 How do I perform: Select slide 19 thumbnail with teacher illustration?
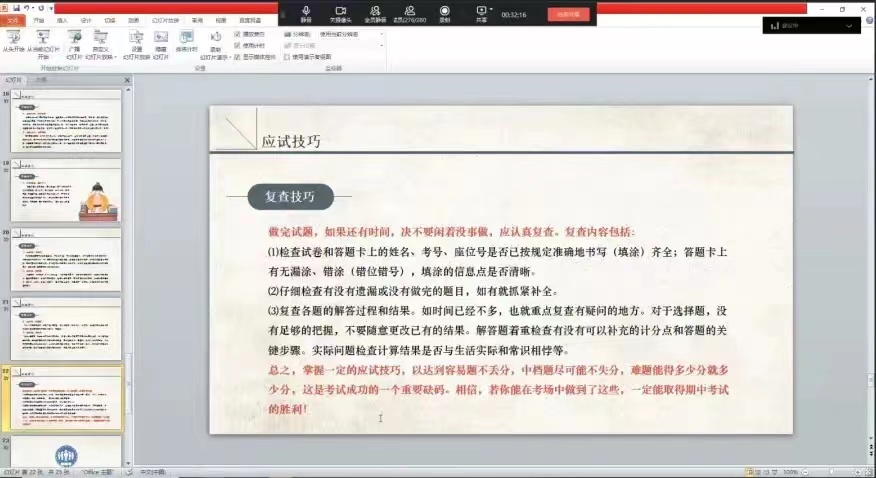[66, 190]
